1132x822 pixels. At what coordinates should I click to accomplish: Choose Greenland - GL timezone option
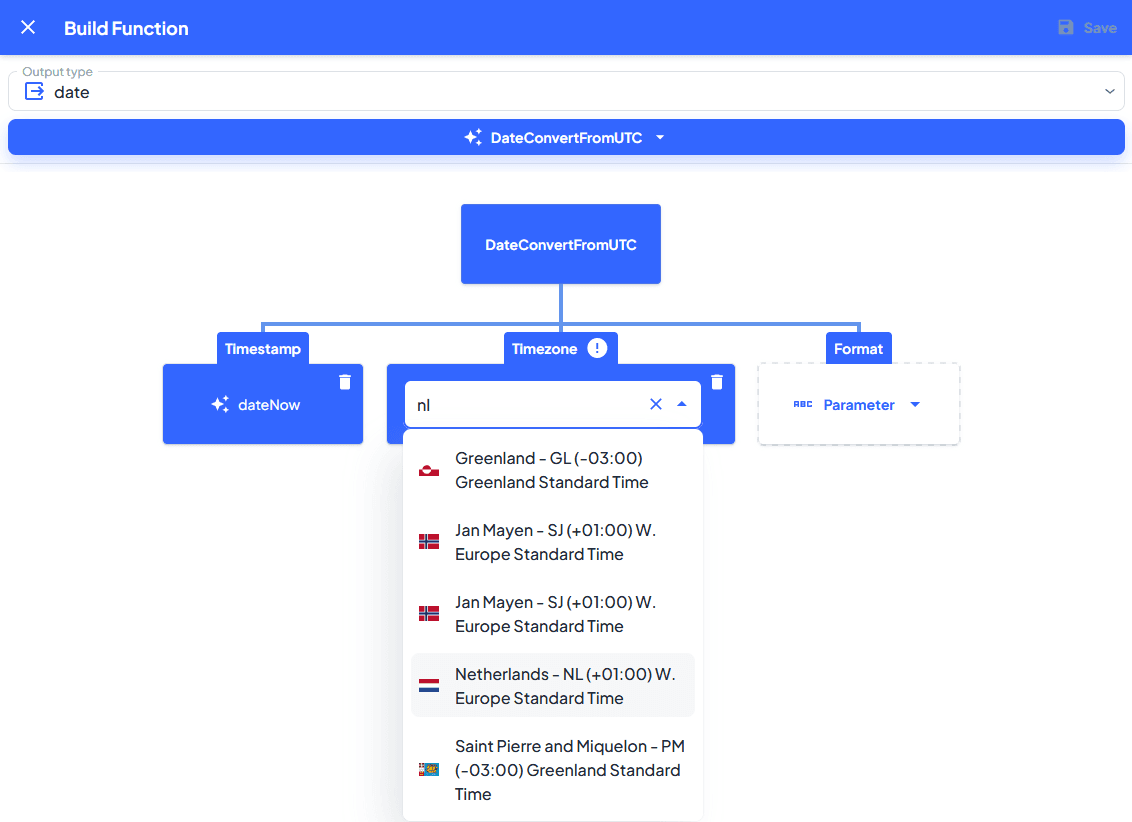click(x=553, y=470)
